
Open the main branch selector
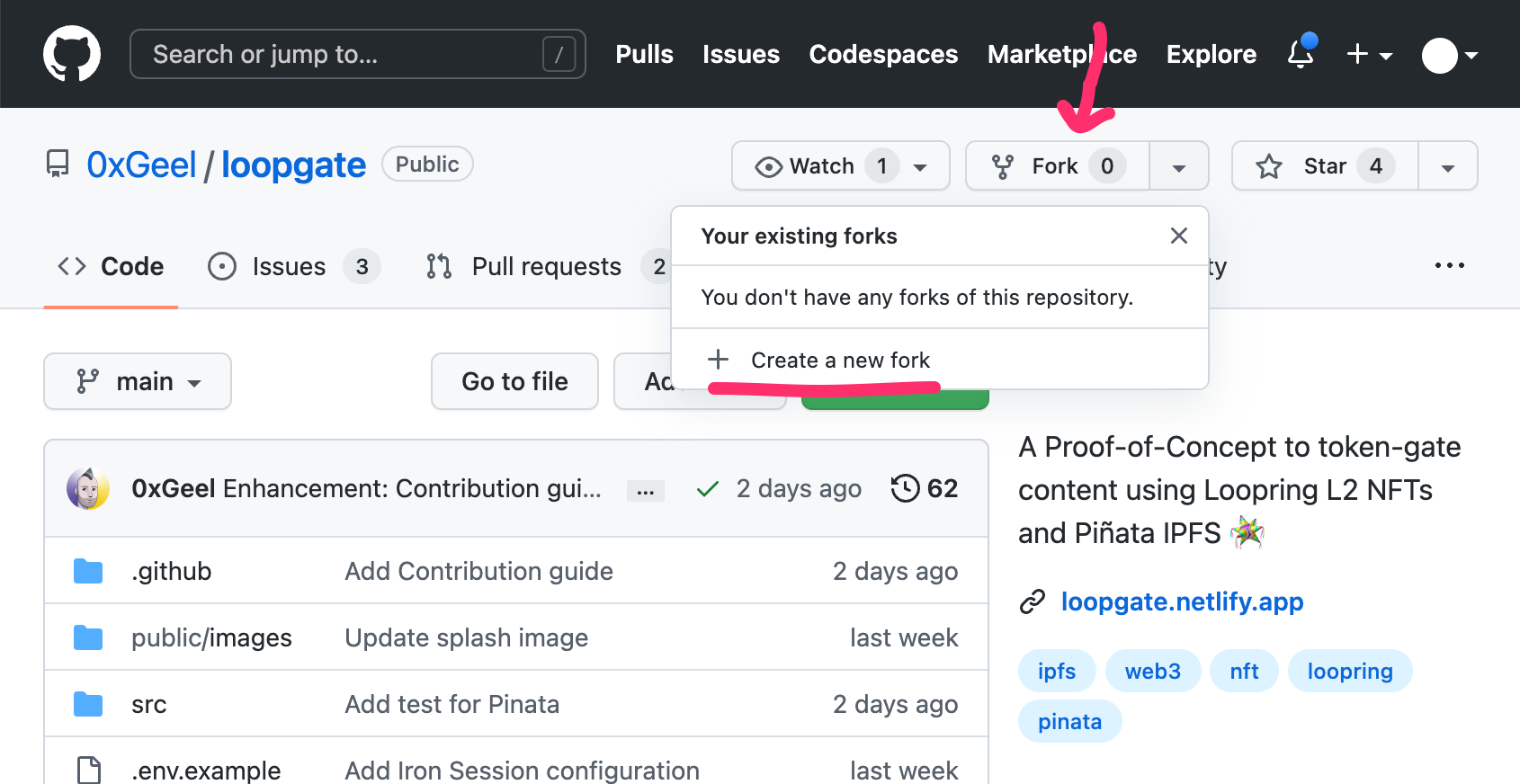coord(138,381)
